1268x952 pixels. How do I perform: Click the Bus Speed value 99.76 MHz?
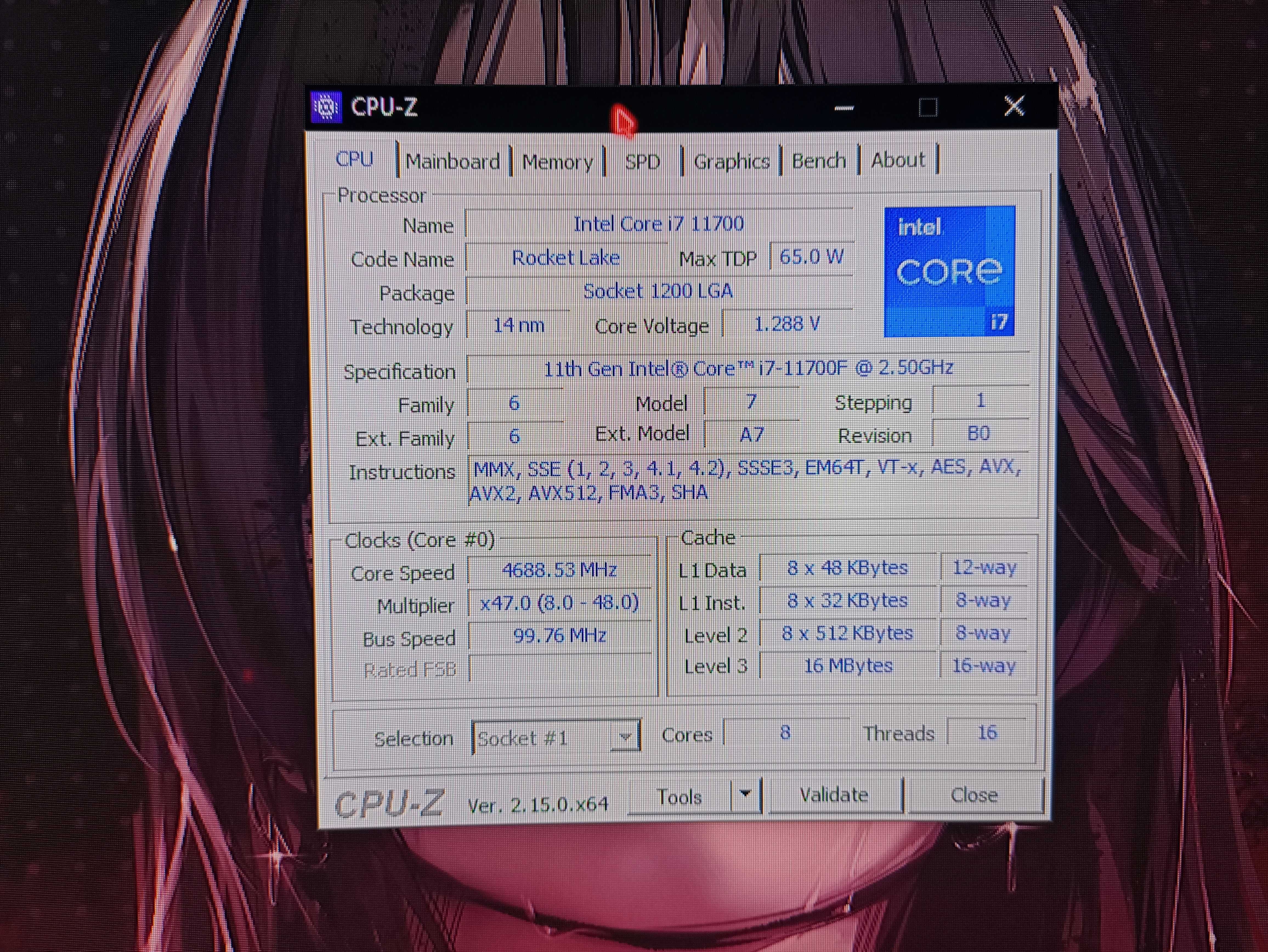tap(559, 636)
